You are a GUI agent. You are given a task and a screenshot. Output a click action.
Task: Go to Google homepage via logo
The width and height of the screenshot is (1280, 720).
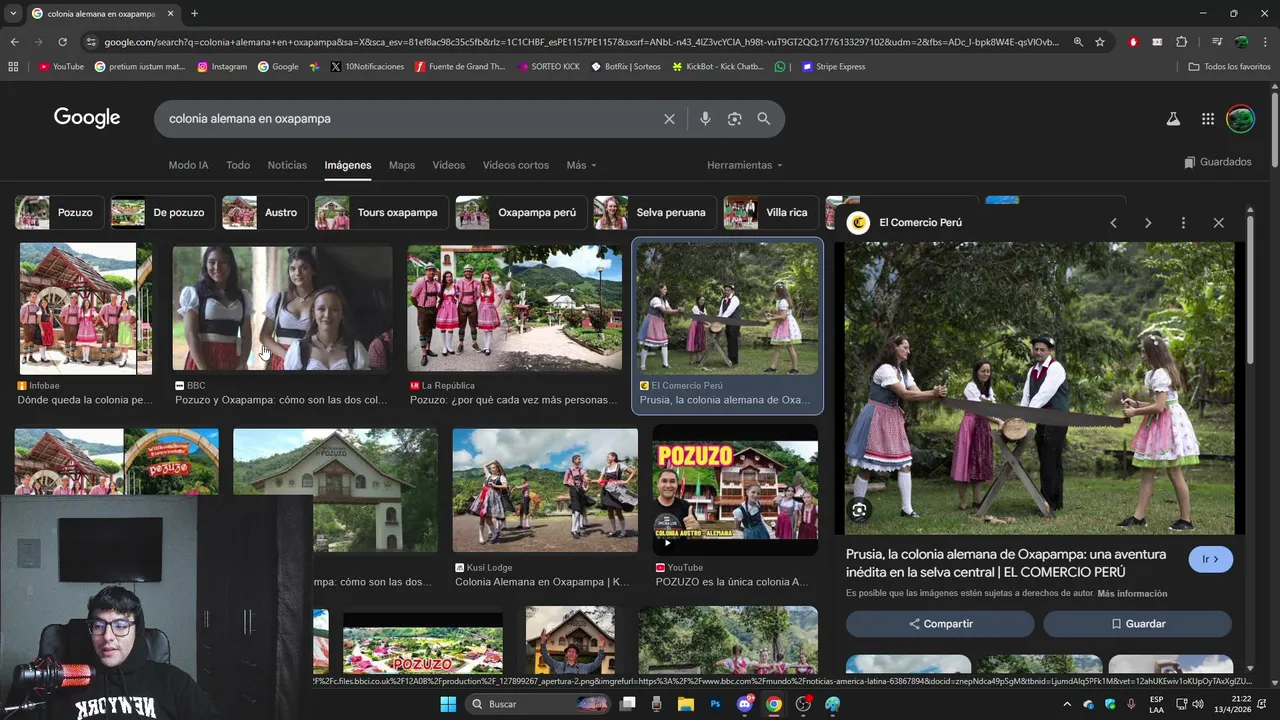(87, 118)
